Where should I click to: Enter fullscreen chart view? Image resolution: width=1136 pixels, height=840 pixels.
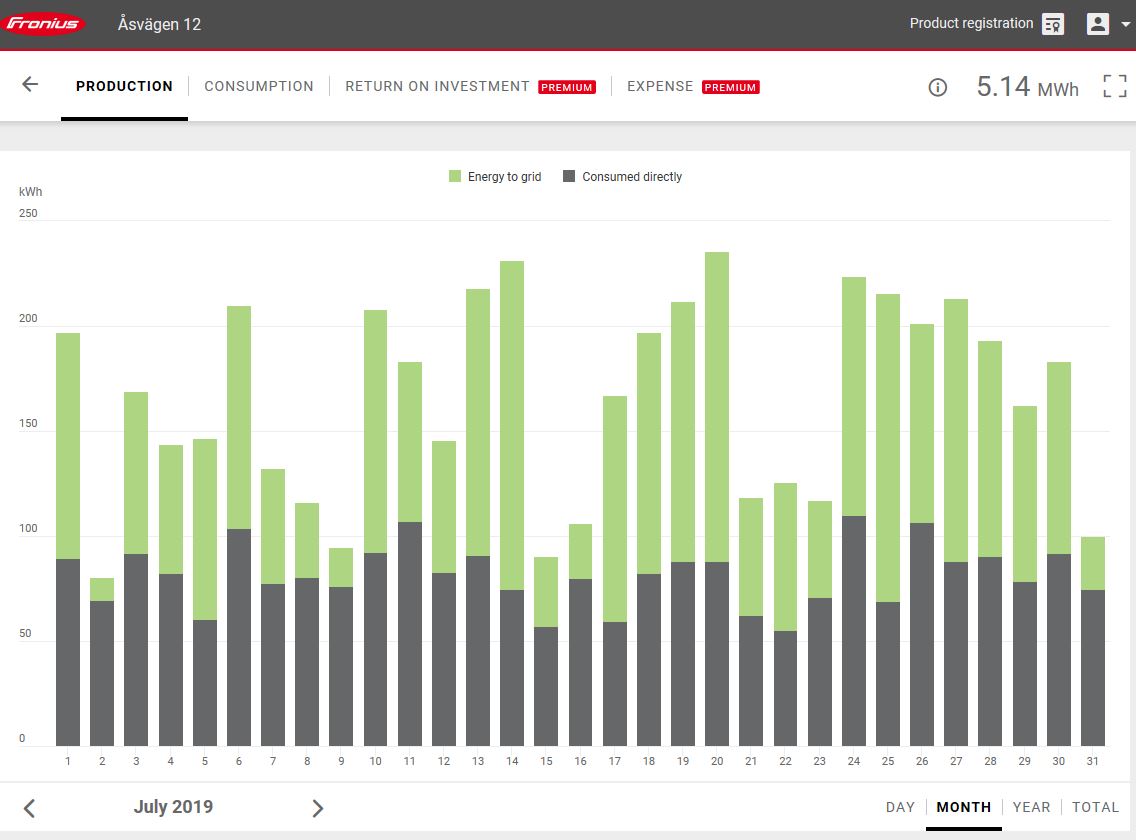point(1114,87)
